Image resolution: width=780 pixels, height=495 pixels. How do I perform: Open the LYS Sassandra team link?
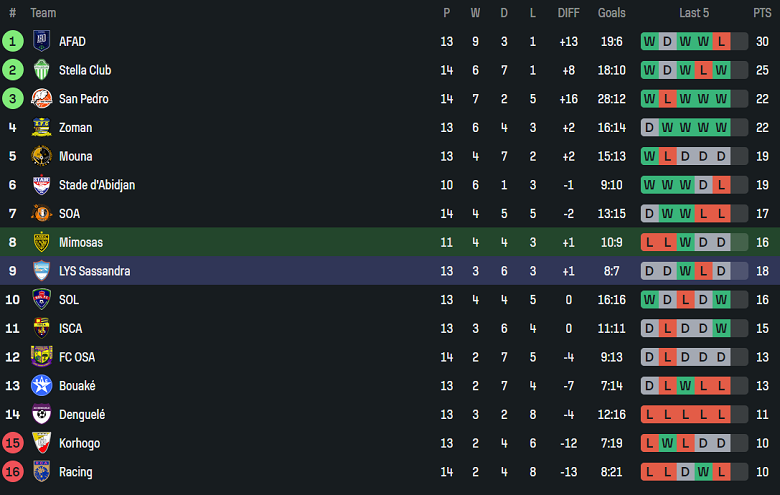(x=94, y=271)
